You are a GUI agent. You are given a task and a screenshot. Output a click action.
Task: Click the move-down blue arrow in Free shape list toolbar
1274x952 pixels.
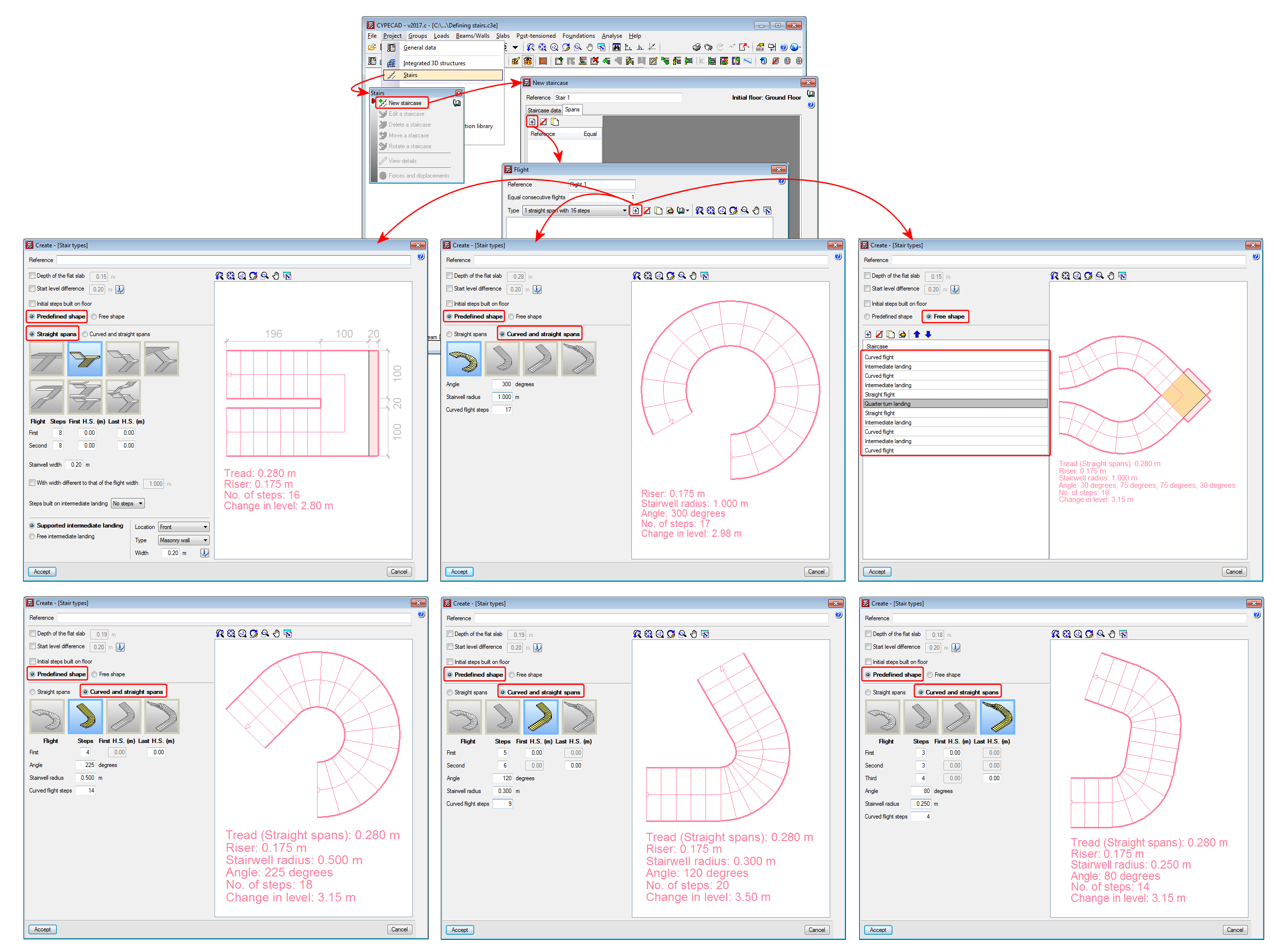pos(928,334)
